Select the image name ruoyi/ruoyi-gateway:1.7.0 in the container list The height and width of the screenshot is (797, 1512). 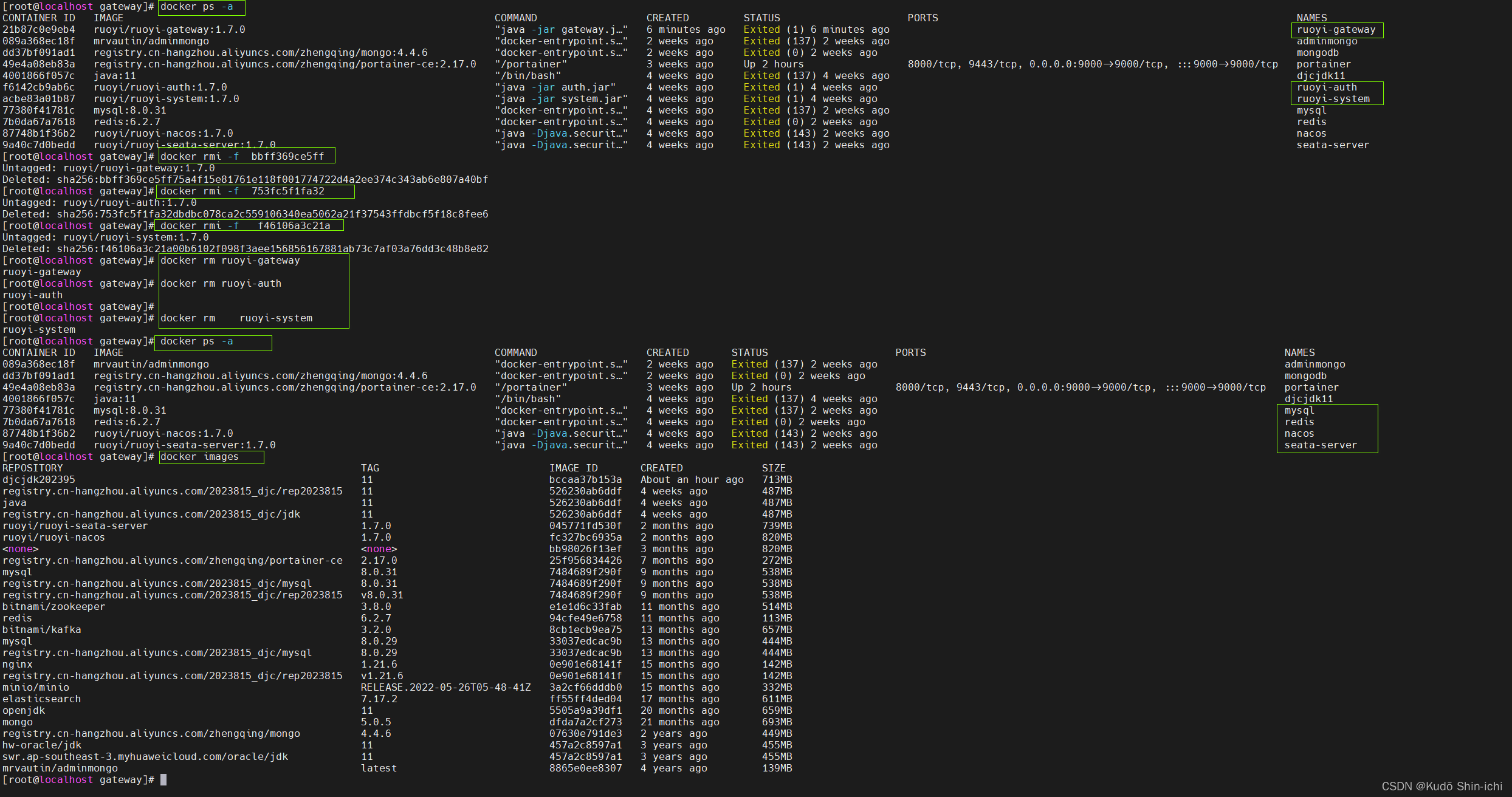(170, 30)
